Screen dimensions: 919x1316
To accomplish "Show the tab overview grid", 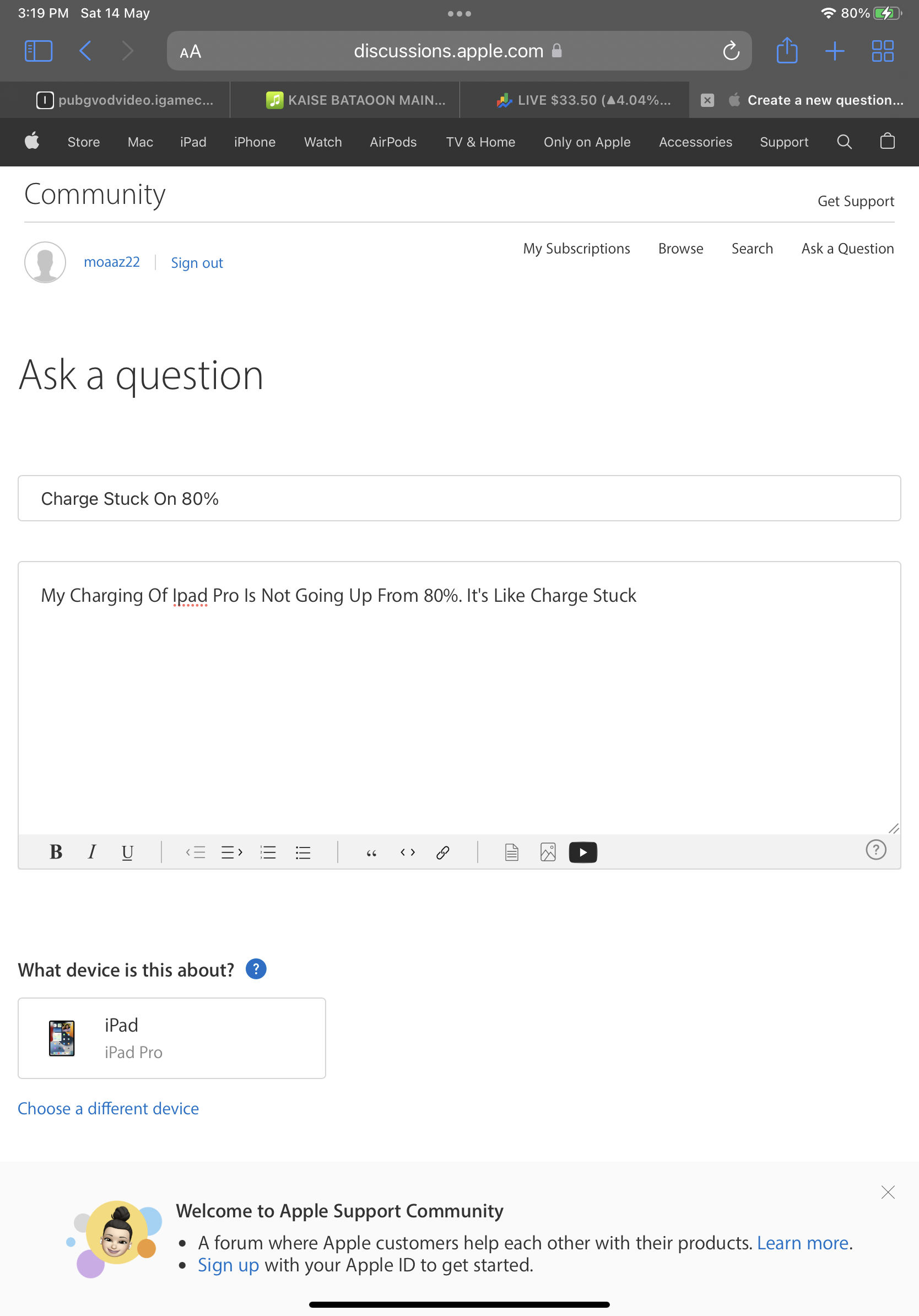I will [x=882, y=51].
